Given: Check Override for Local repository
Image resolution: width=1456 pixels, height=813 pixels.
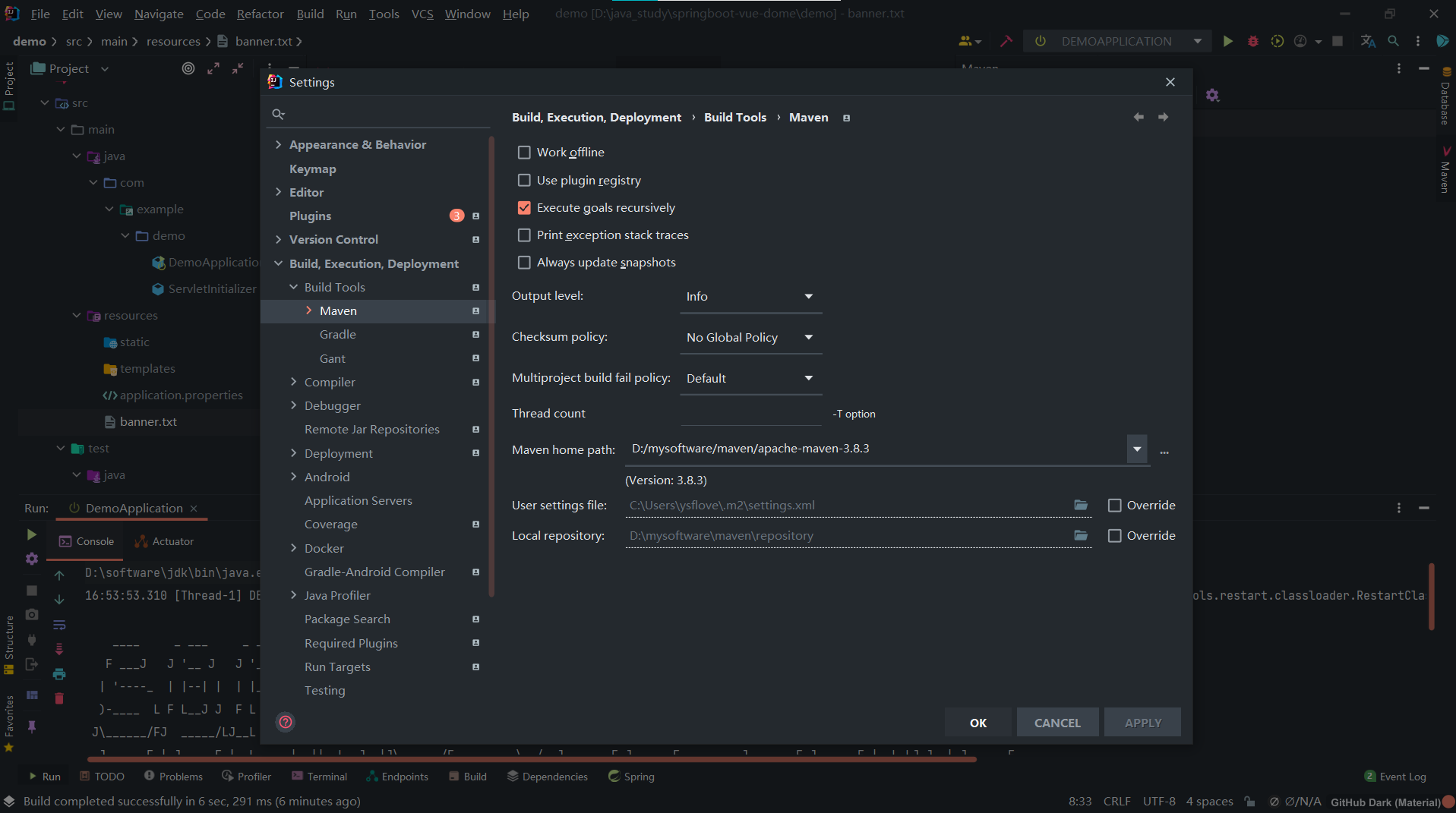Looking at the screenshot, I should tap(1114, 536).
